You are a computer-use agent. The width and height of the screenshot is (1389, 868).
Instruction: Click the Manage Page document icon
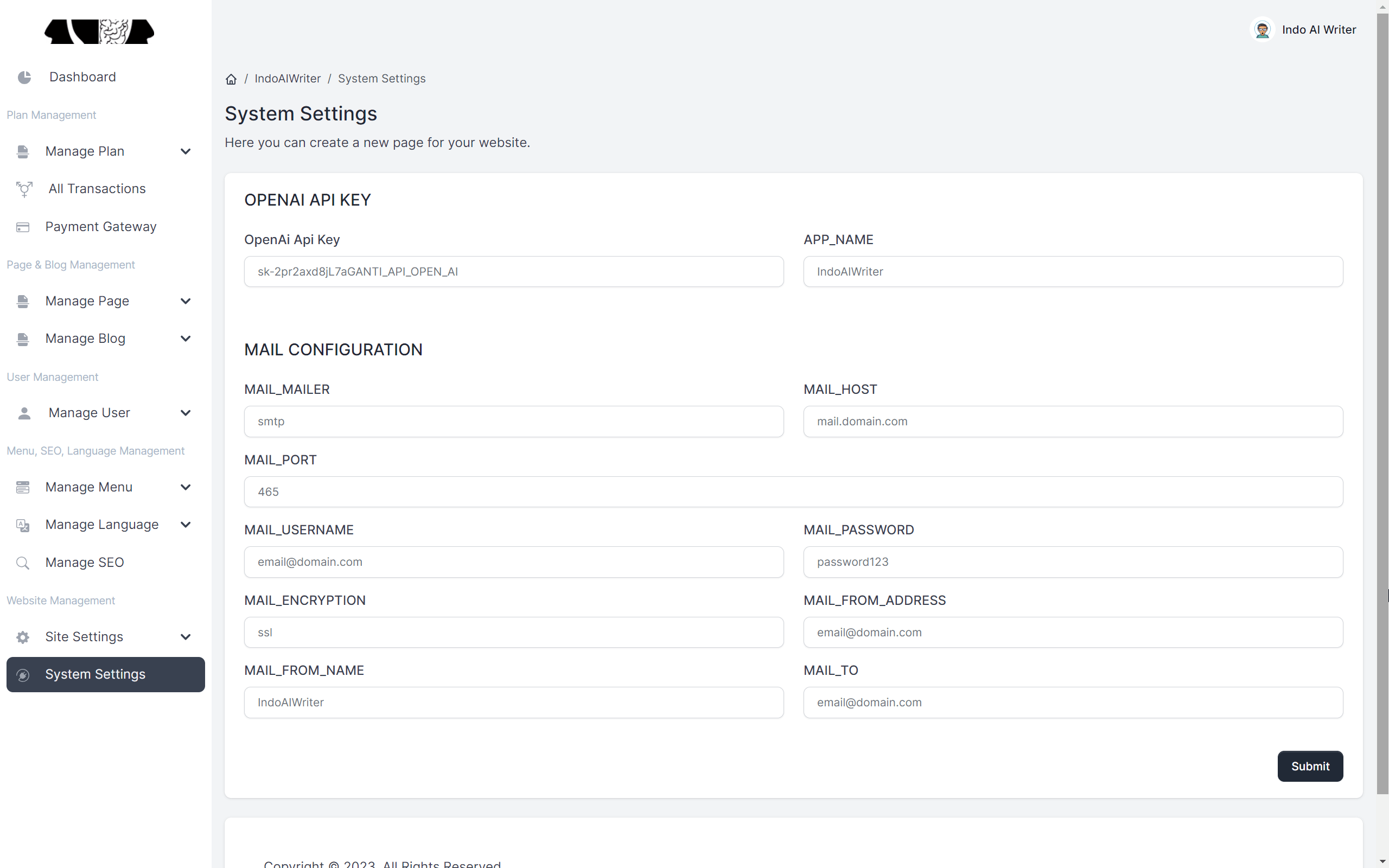click(22, 301)
